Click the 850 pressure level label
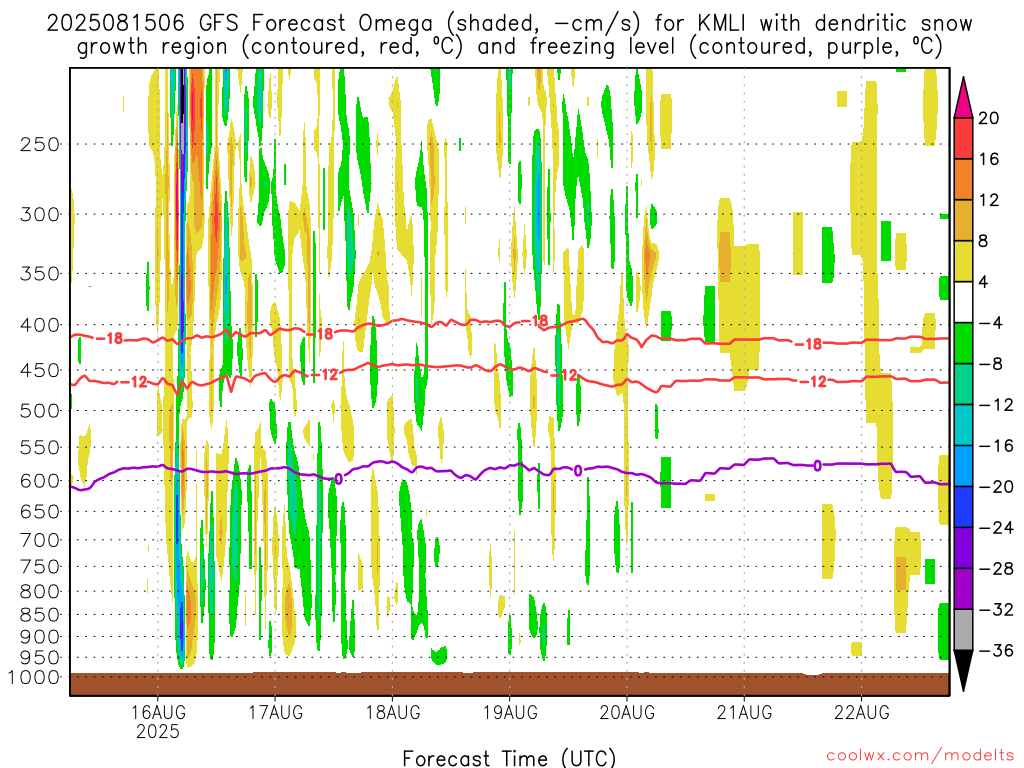Image resolution: width=1024 pixels, height=768 pixels. (40, 615)
